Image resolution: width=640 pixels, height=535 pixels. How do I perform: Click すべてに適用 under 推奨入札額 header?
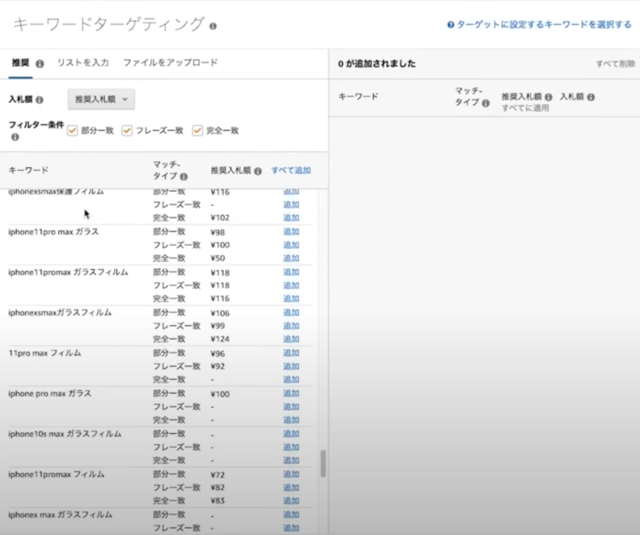(x=526, y=106)
